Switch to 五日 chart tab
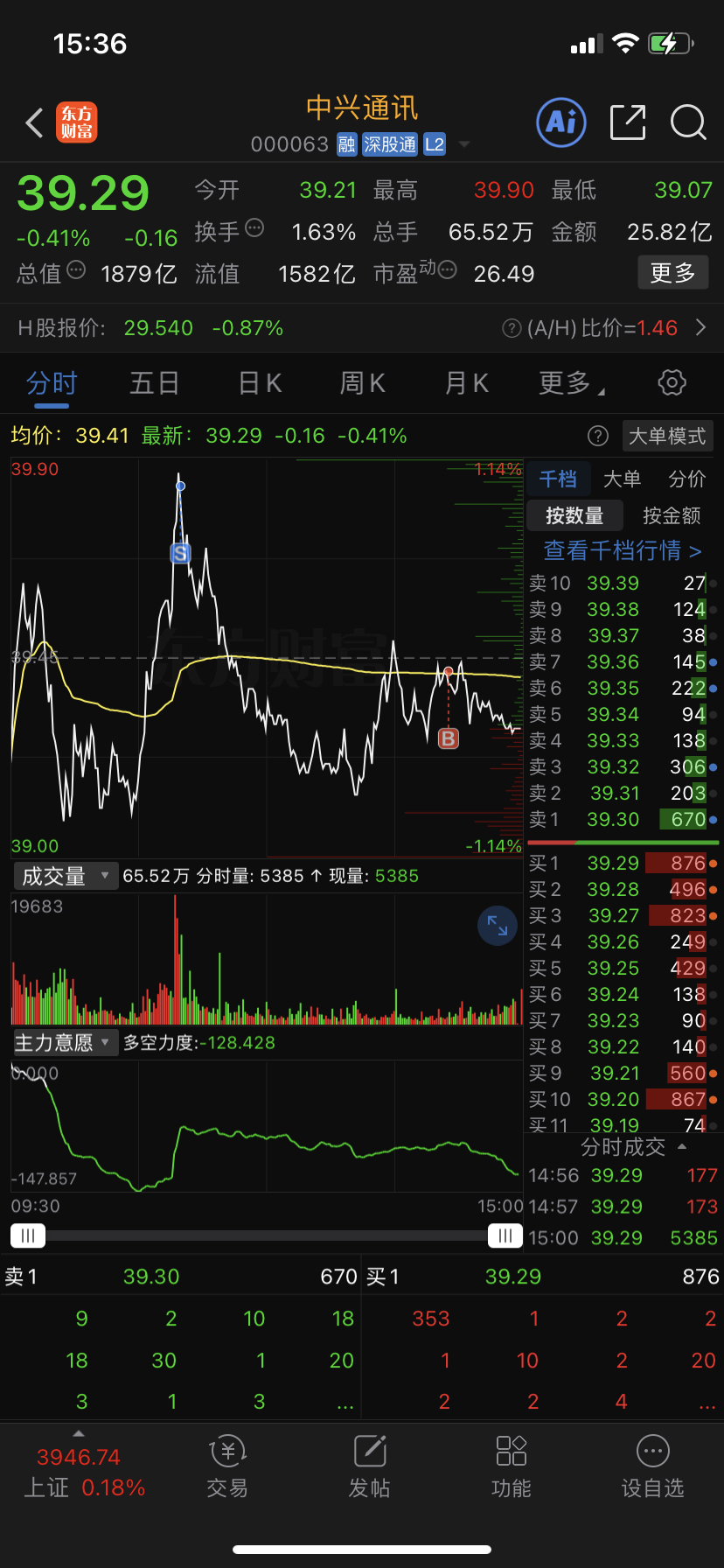Viewport: 724px width, 1568px height. (155, 383)
